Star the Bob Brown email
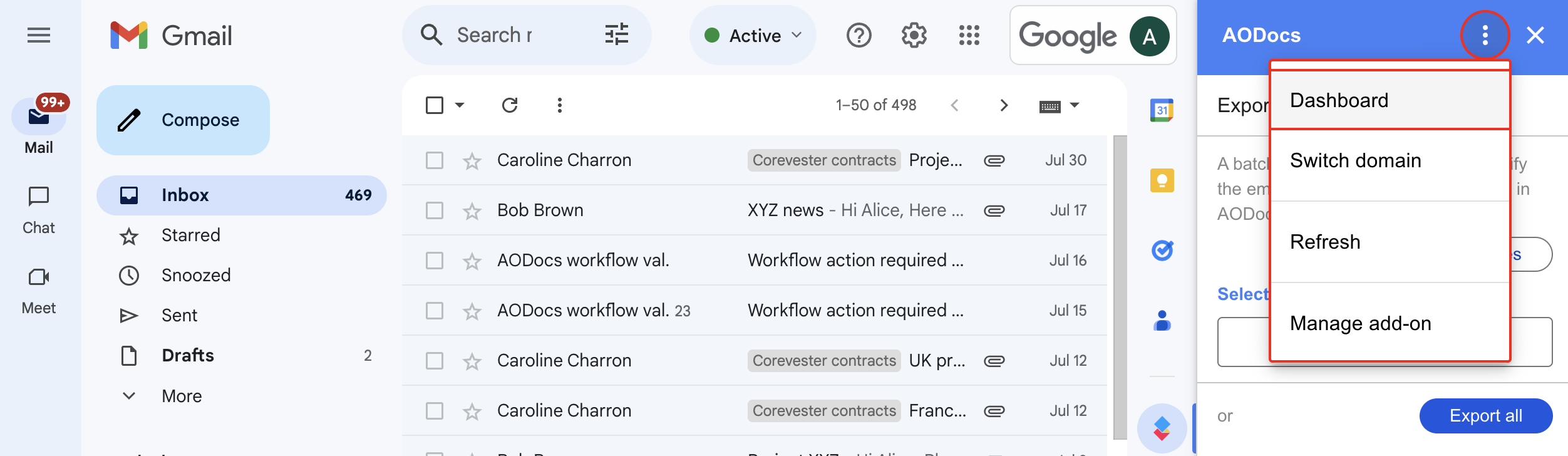1568x456 pixels. pyautogui.click(x=472, y=211)
